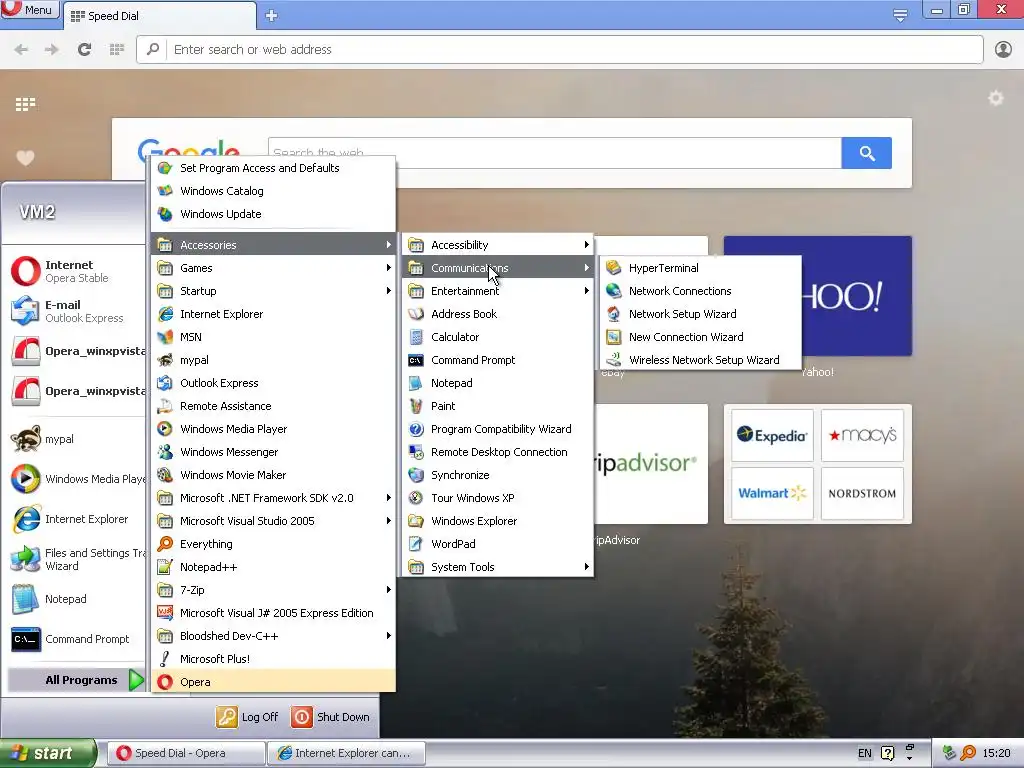Select Set Program Access and Defaults
1024x768 pixels.
[274, 168]
